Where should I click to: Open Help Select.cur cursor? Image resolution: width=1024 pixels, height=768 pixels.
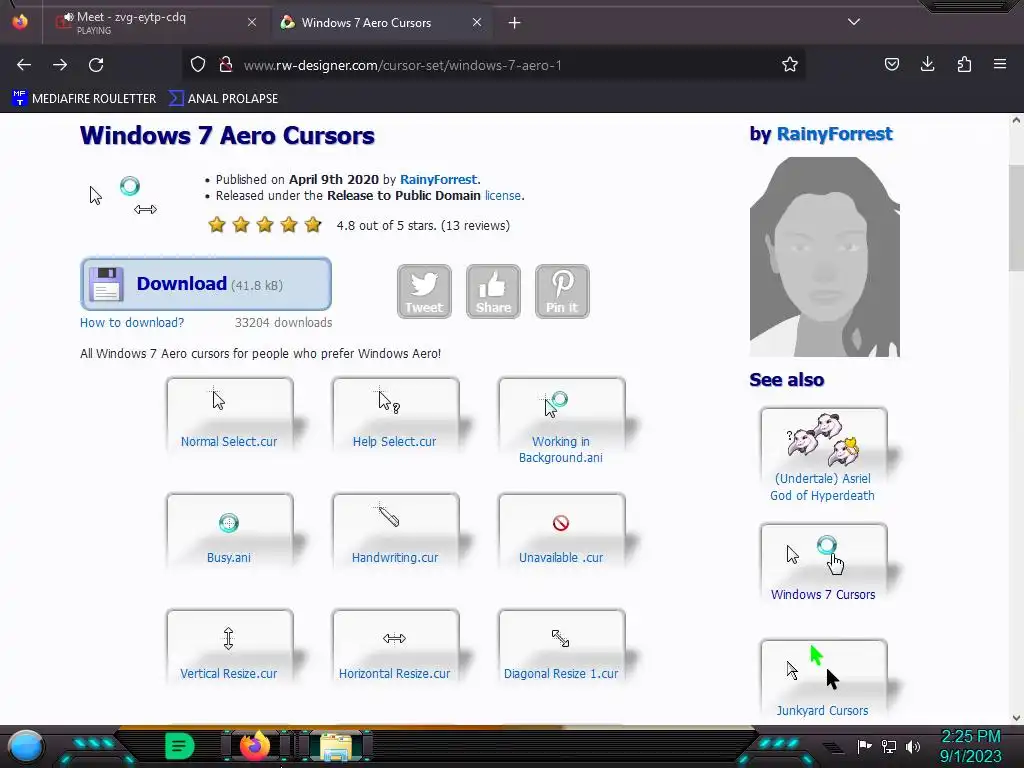point(395,415)
